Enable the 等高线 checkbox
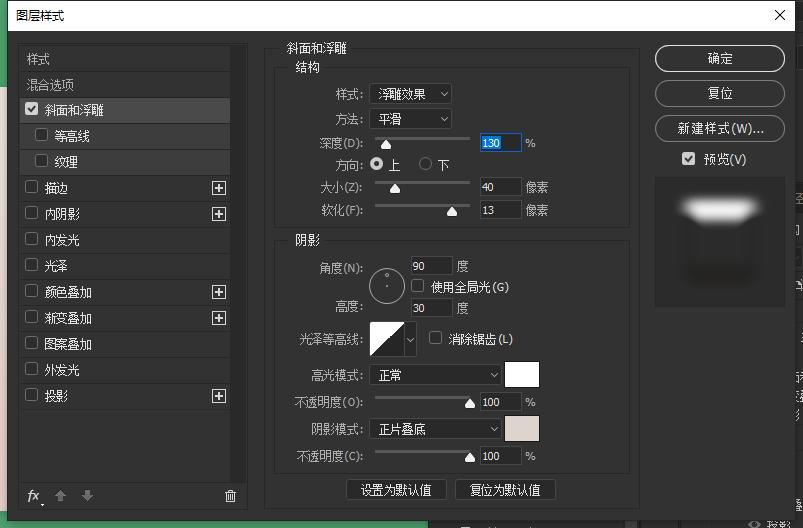 tap(41, 135)
